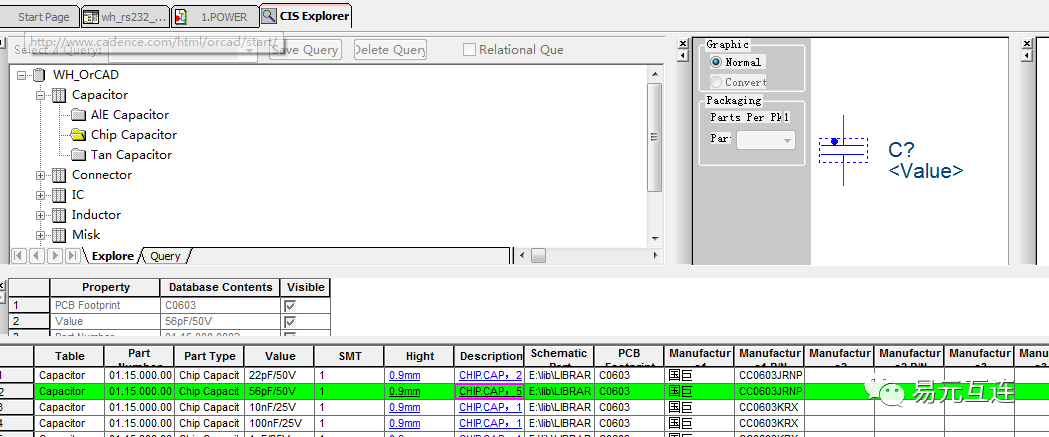Click the WH_OrCAD database icon

(x=39, y=75)
